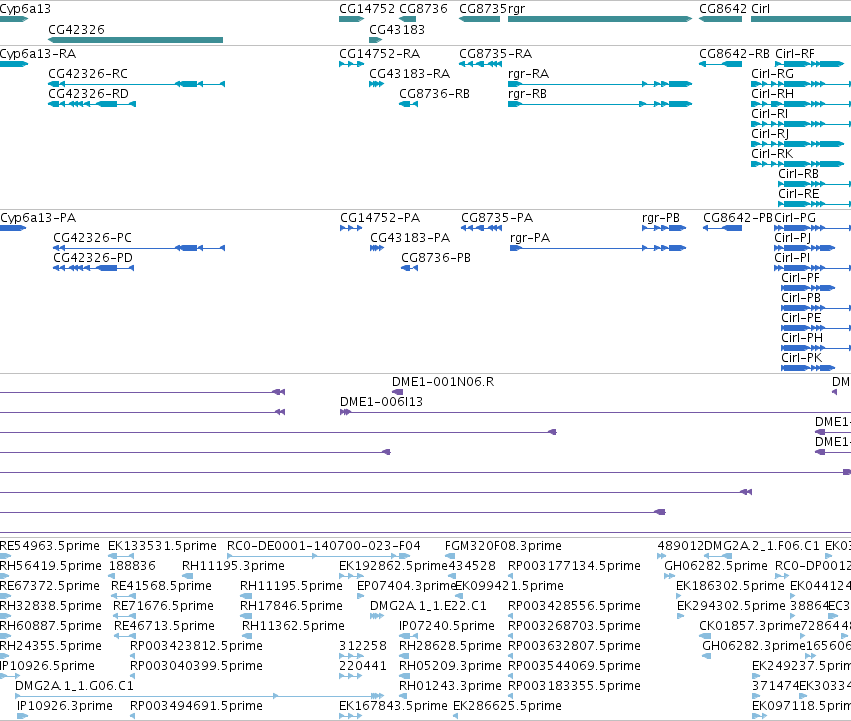The height and width of the screenshot is (721, 851).
Task: Click the EK286625.5prime EST label
Action: click(507, 706)
